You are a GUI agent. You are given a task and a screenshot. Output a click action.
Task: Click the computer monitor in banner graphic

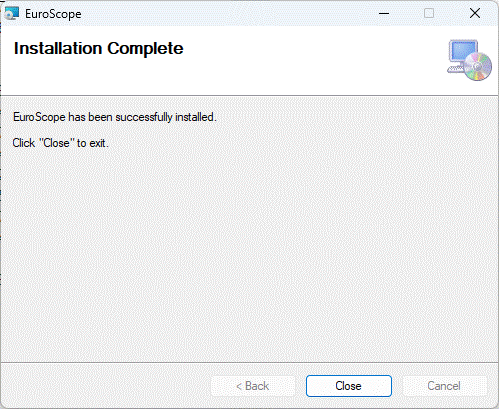[x=462, y=53]
